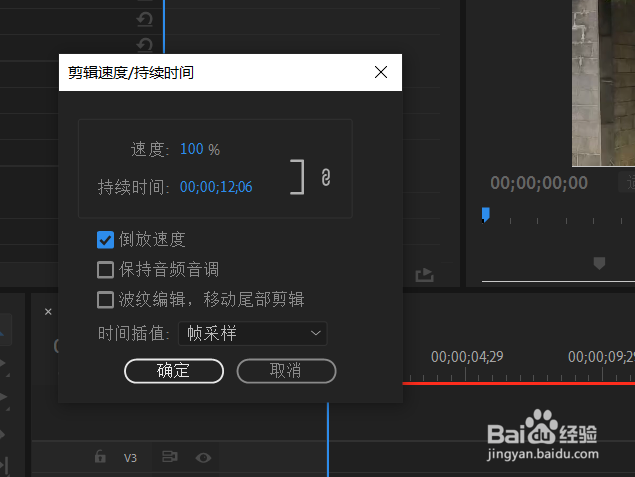Open the 时间插值 帧采样 dropdown
The image size is (635, 477).
click(252, 333)
